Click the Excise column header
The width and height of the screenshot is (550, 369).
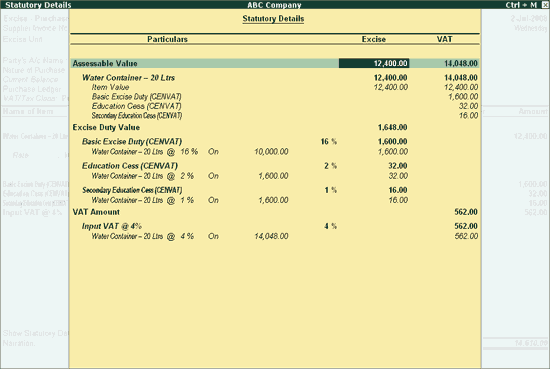pos(374,39)
